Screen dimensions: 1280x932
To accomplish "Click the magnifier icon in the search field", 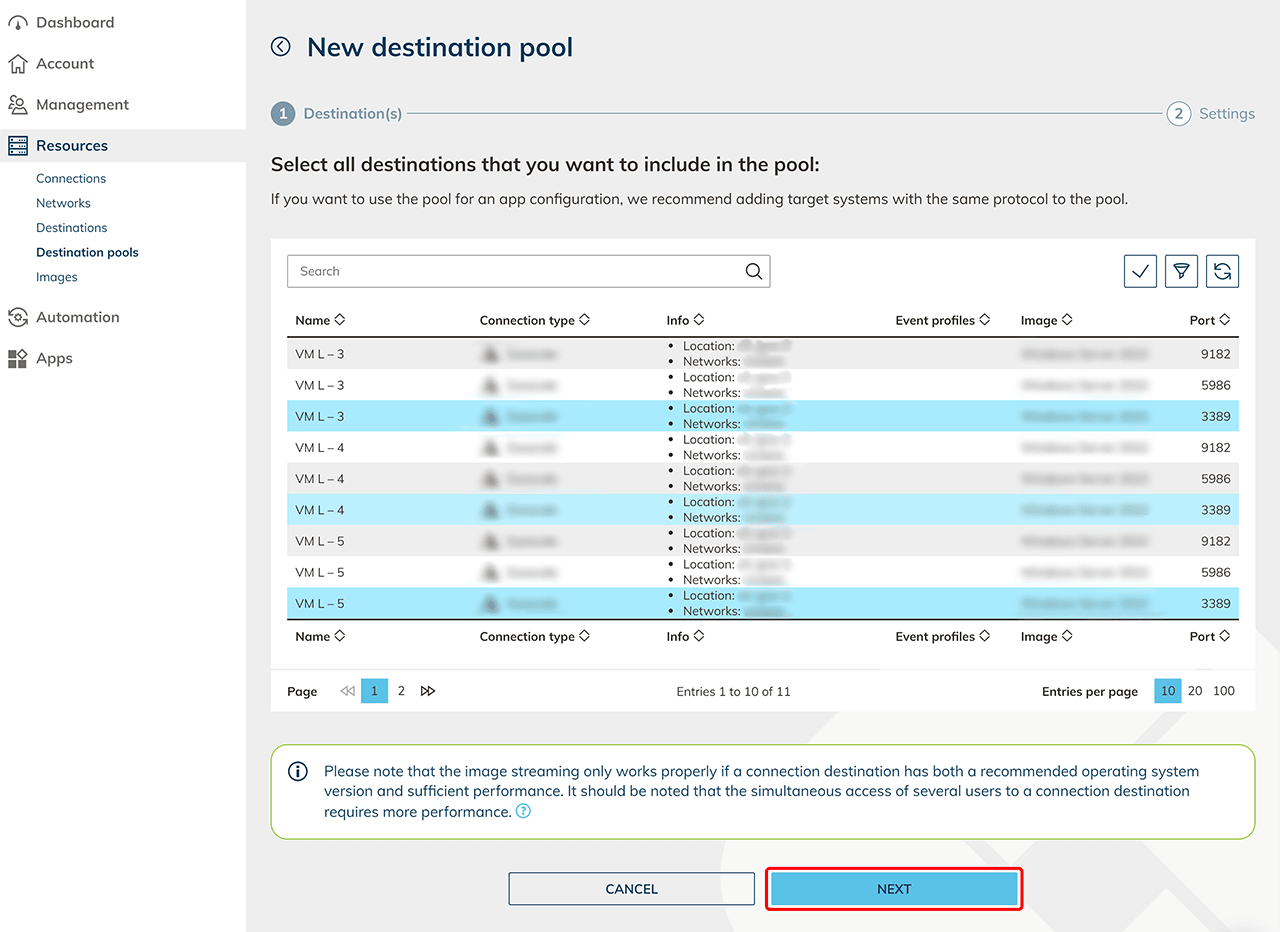I will [x=754, y=271].
